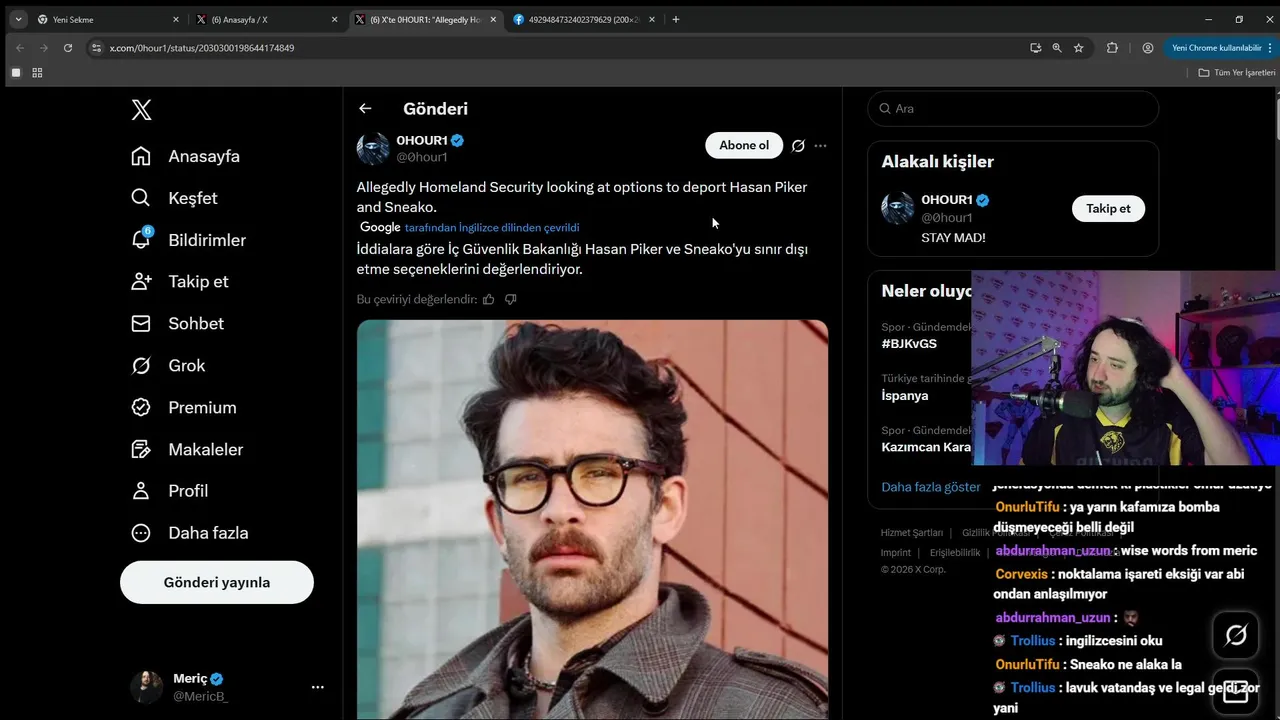Open the post photo
Screen dimensions: 1280x720
(x=592, y=519)
